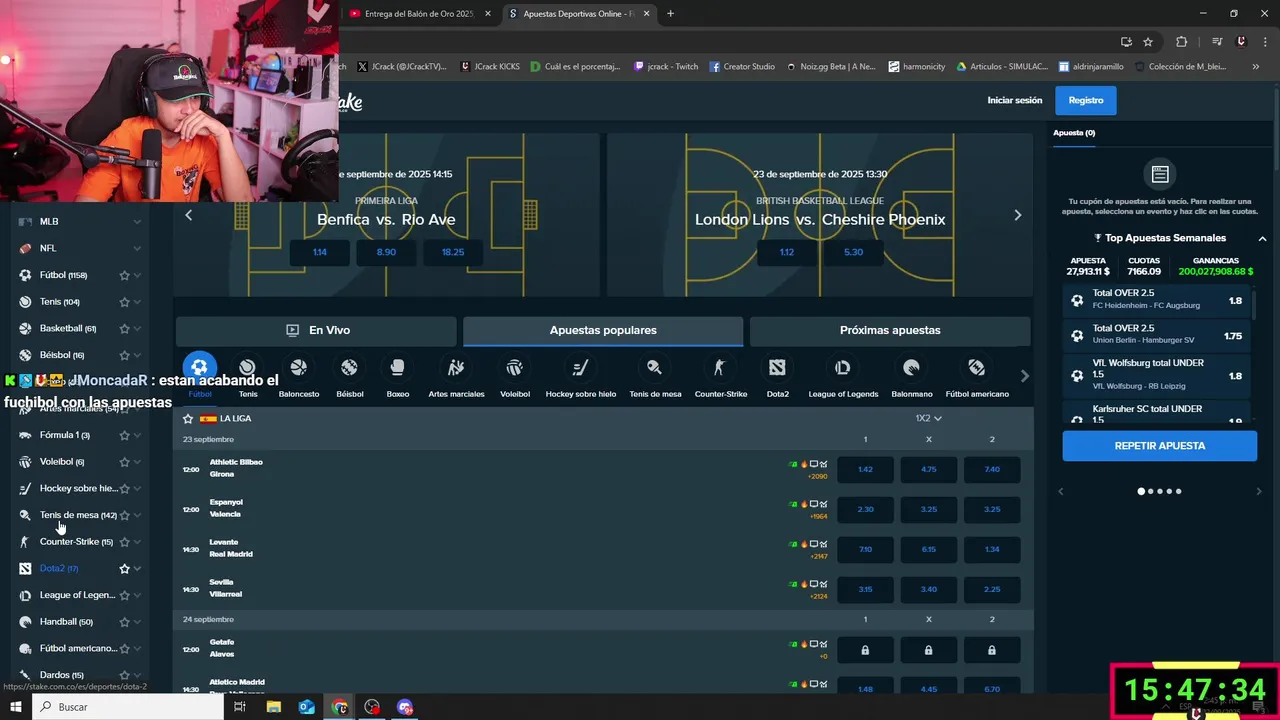1280x720 pixels.
Task: Click REPETIR APUESTA button
Action: tap(1159, 446)
